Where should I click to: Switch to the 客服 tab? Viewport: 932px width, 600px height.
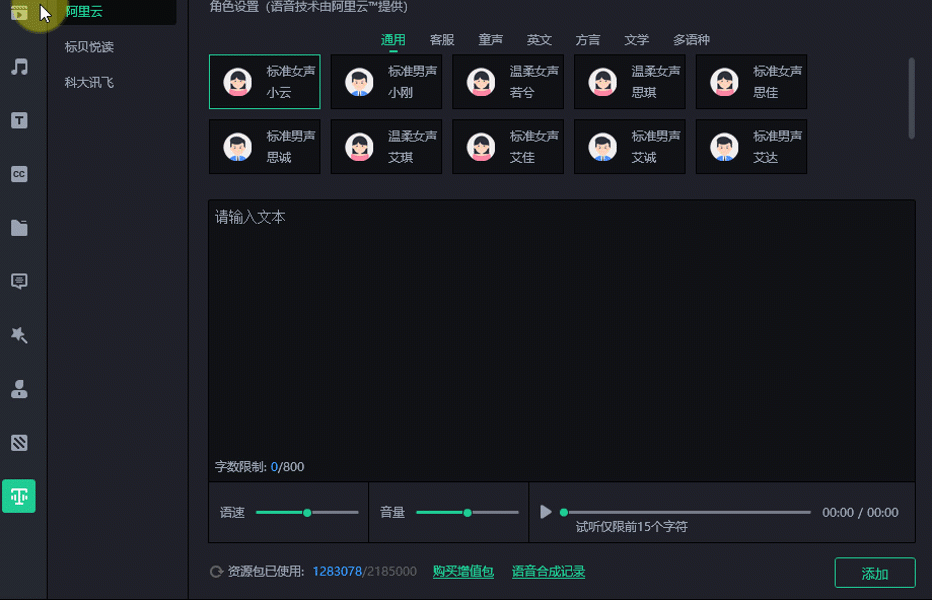coord(441,40)
